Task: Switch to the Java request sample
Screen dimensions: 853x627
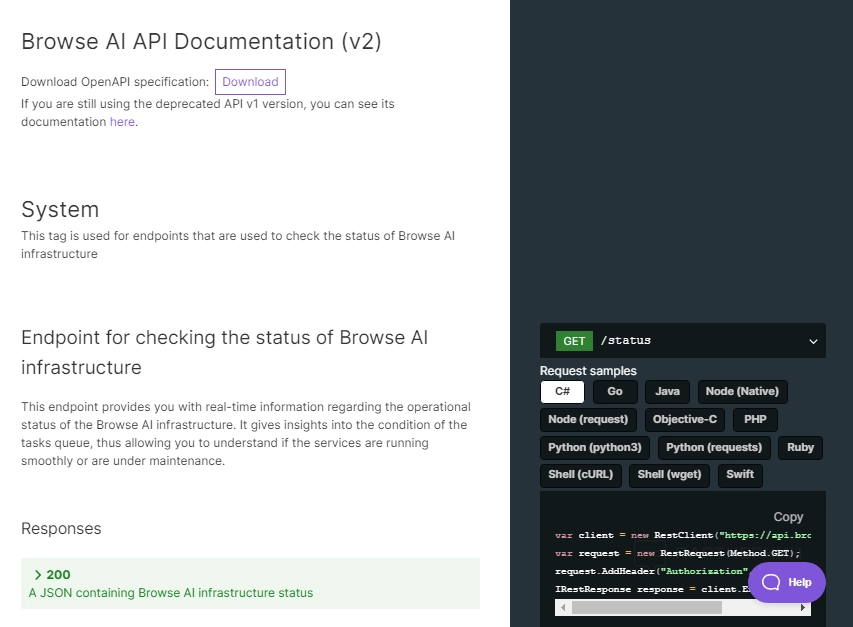Action: pyautogui.click(x=667, y=392)
